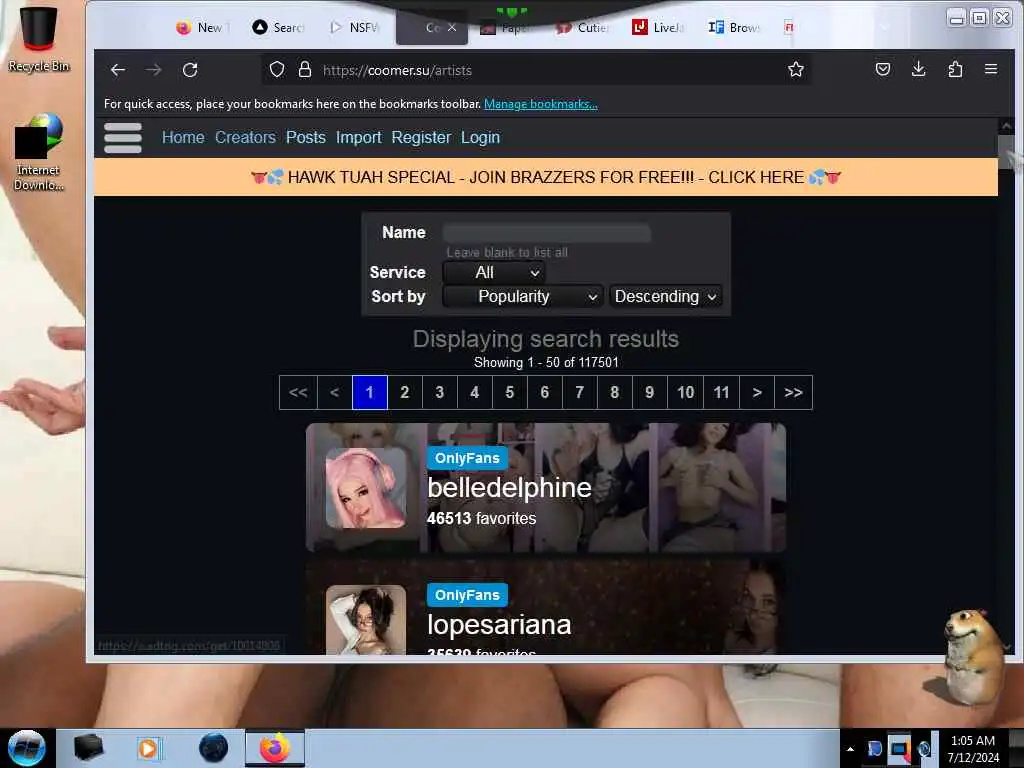Click the Manage bookmarks link

(540, 104)
